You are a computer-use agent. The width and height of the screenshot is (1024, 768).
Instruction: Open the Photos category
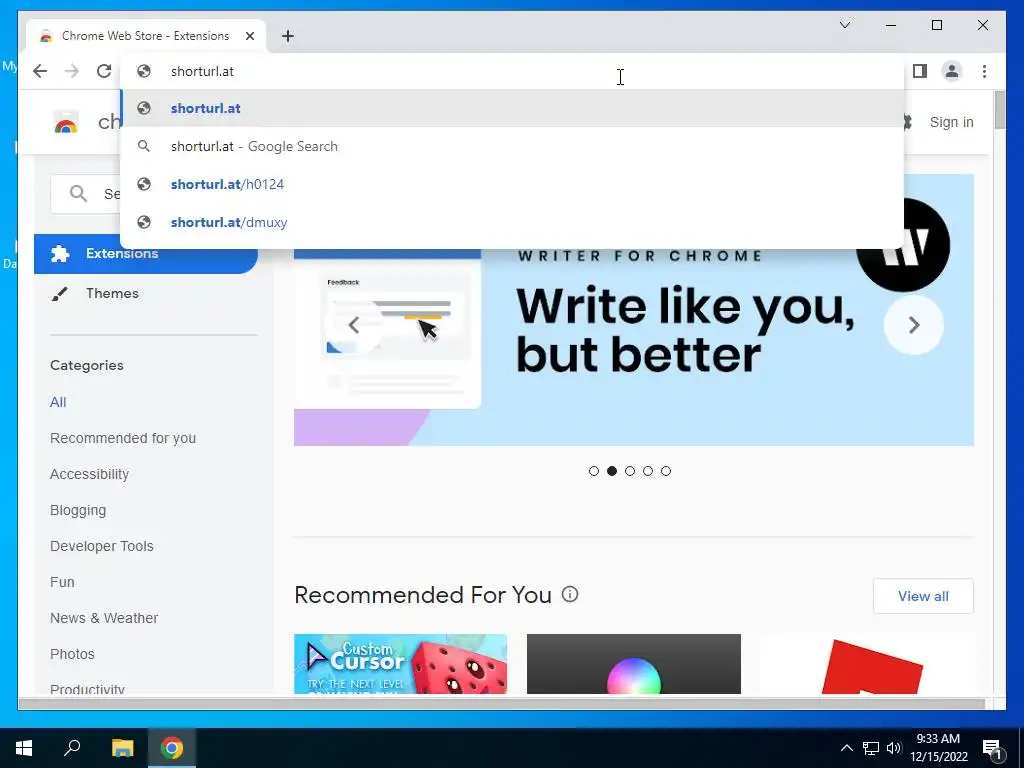[x=72, y=654]
